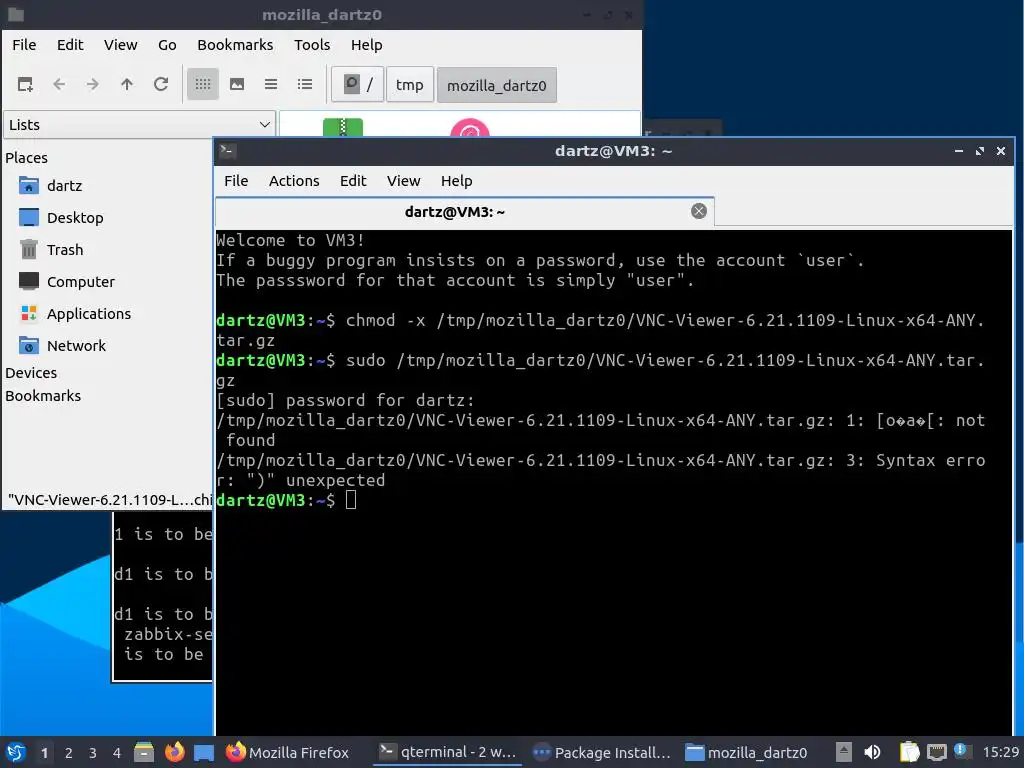Switch to thumbnail view mode
The image size is (1024, 768).
237,84
